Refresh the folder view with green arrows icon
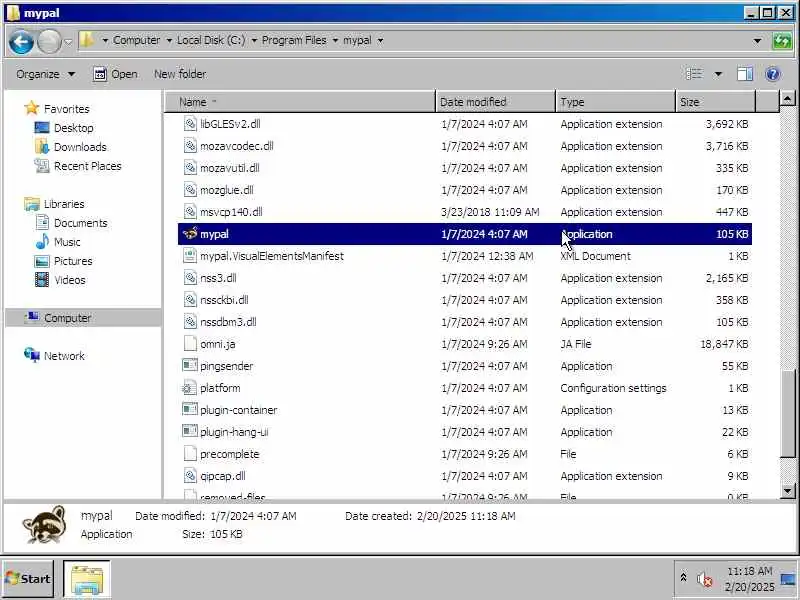800x600 pixels. point(782,41)
